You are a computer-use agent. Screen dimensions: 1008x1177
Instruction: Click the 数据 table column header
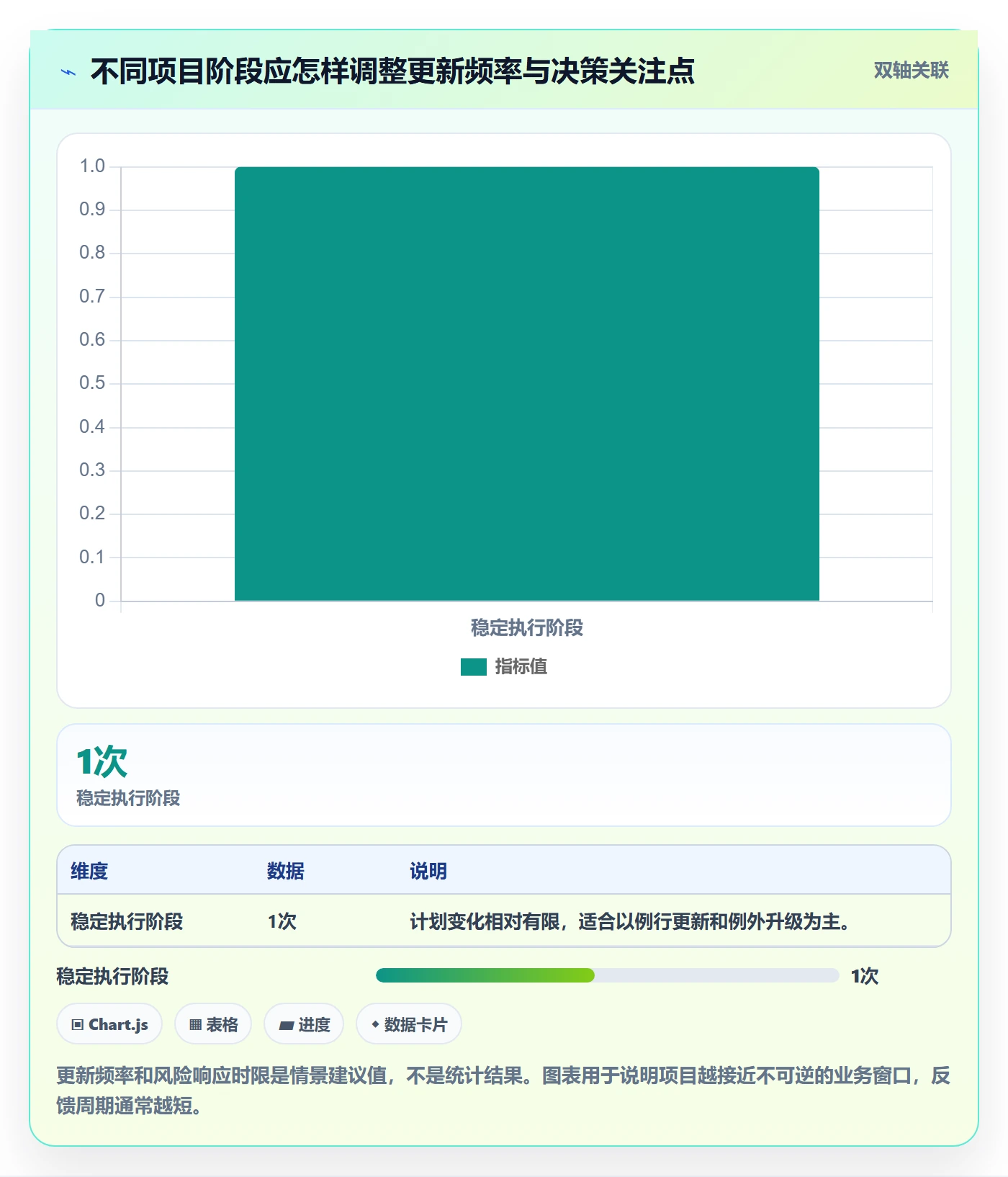286,871
